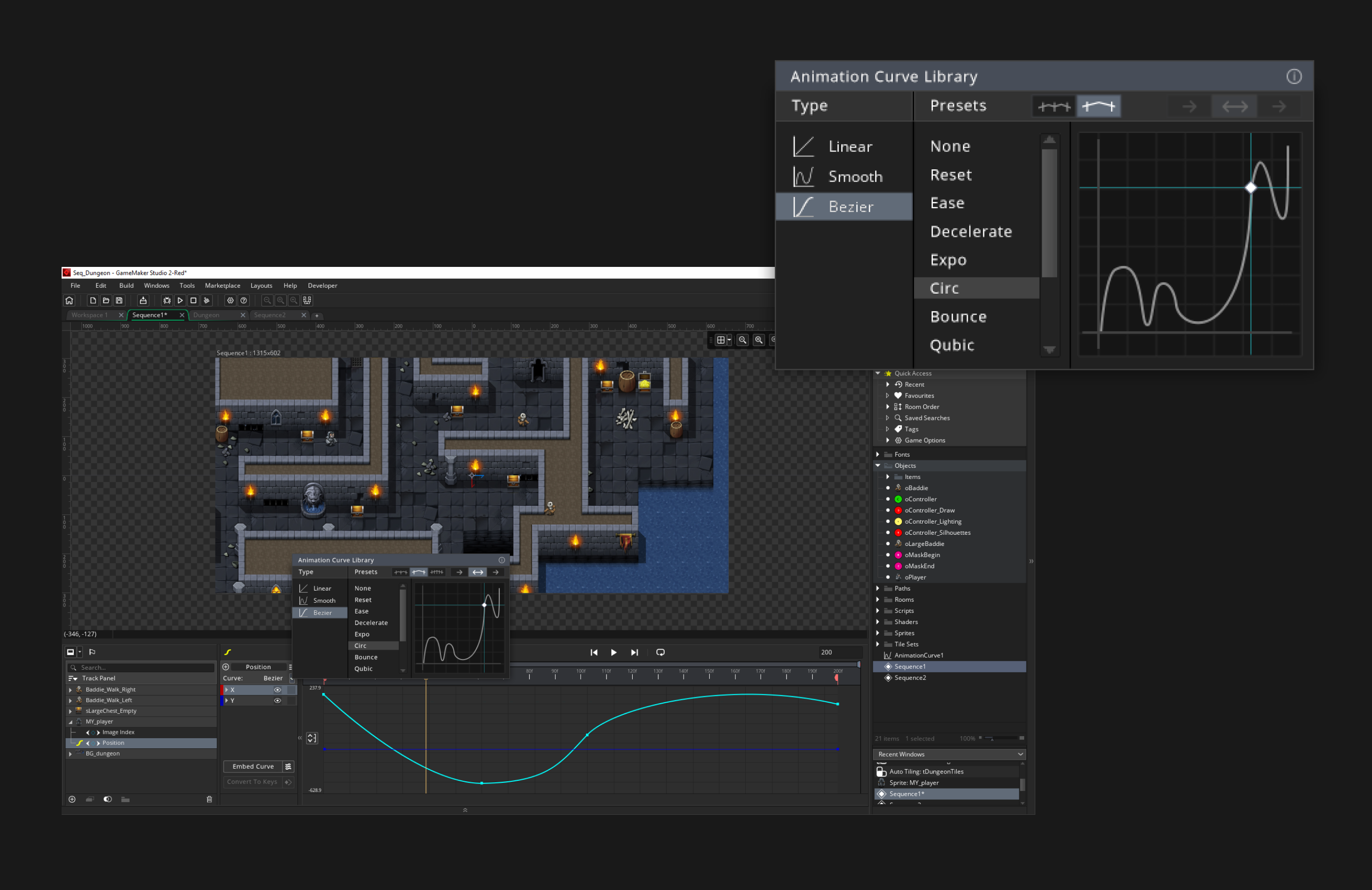This screenshot has width=1372, height=890.
Task: Click add track plus icon at panel bottom
Action: click(72, 799)
